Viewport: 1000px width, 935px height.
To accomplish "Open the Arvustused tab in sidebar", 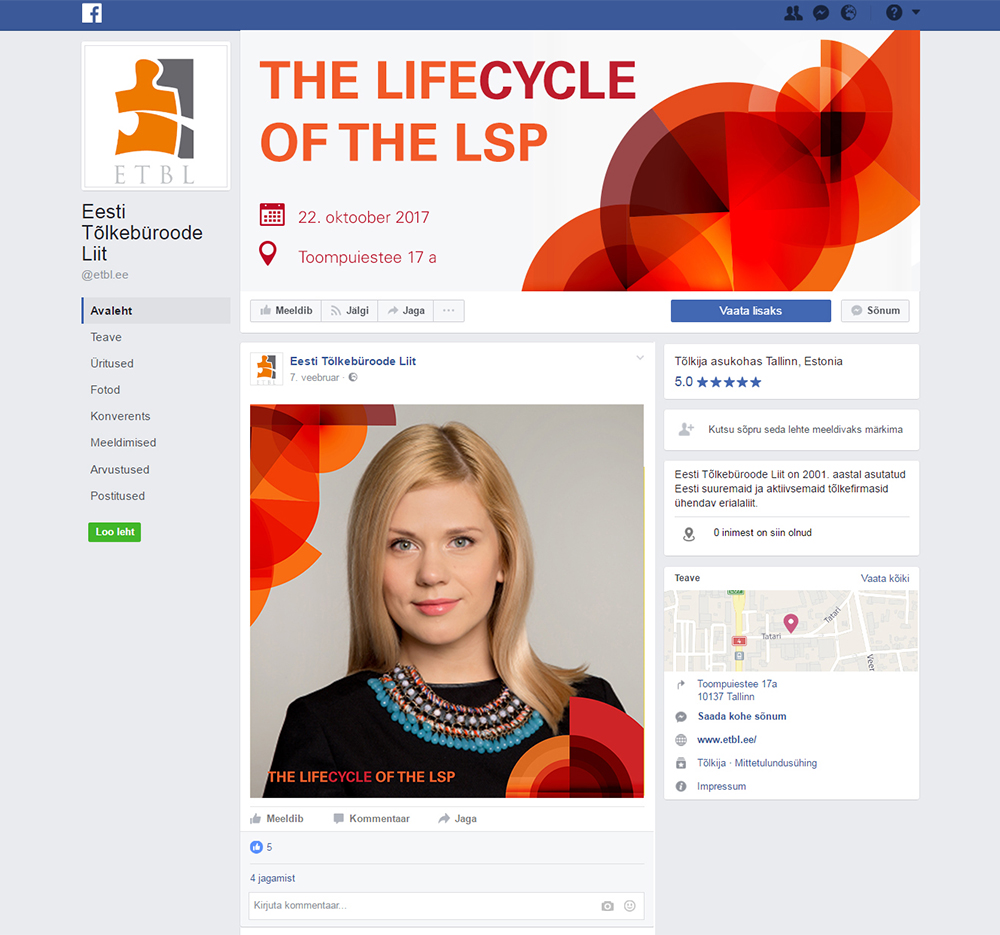I will (x=120, y=469).
